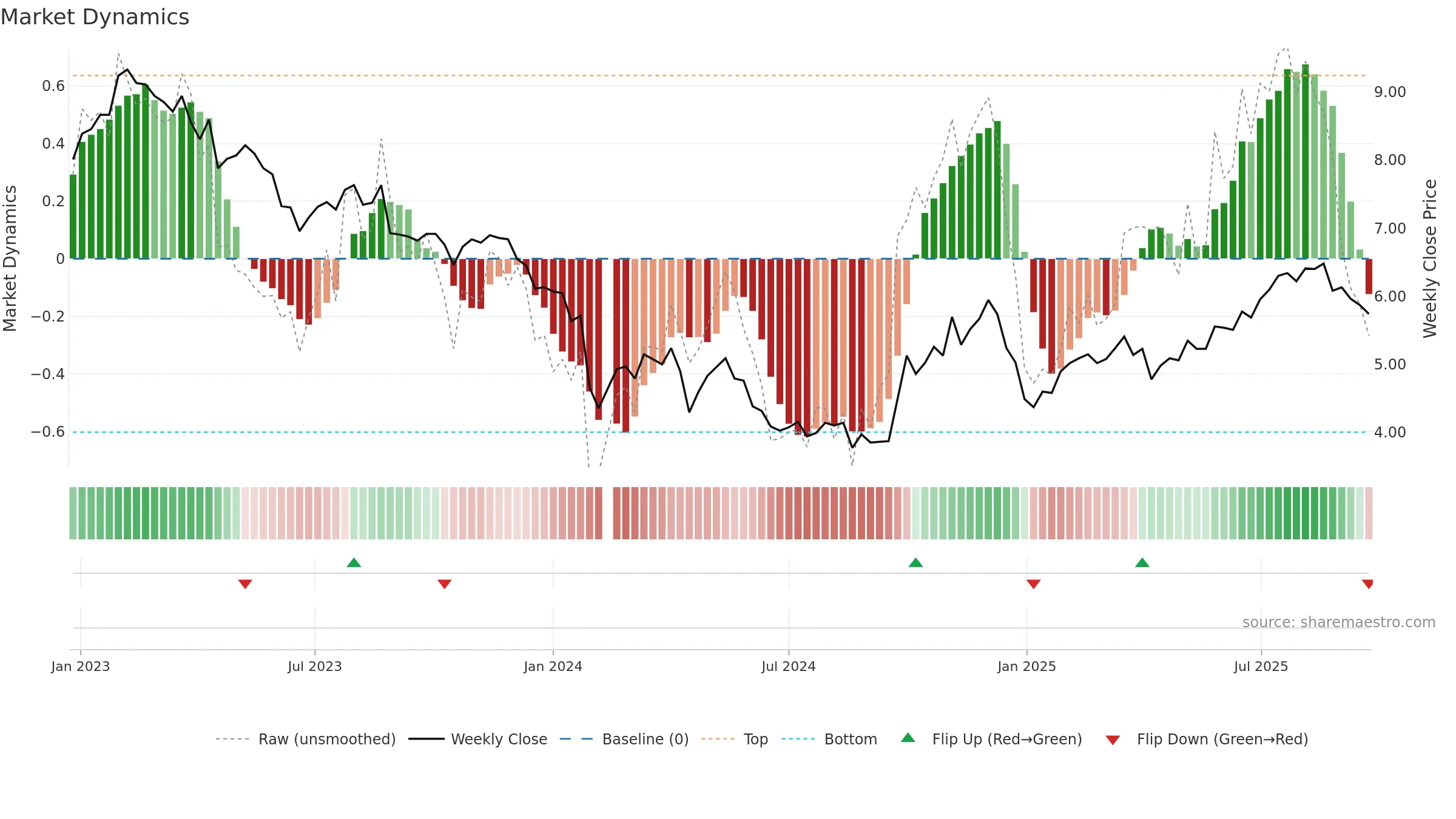
Task: Click the −0.2 left axis tick label
Action: click(48, 316)
